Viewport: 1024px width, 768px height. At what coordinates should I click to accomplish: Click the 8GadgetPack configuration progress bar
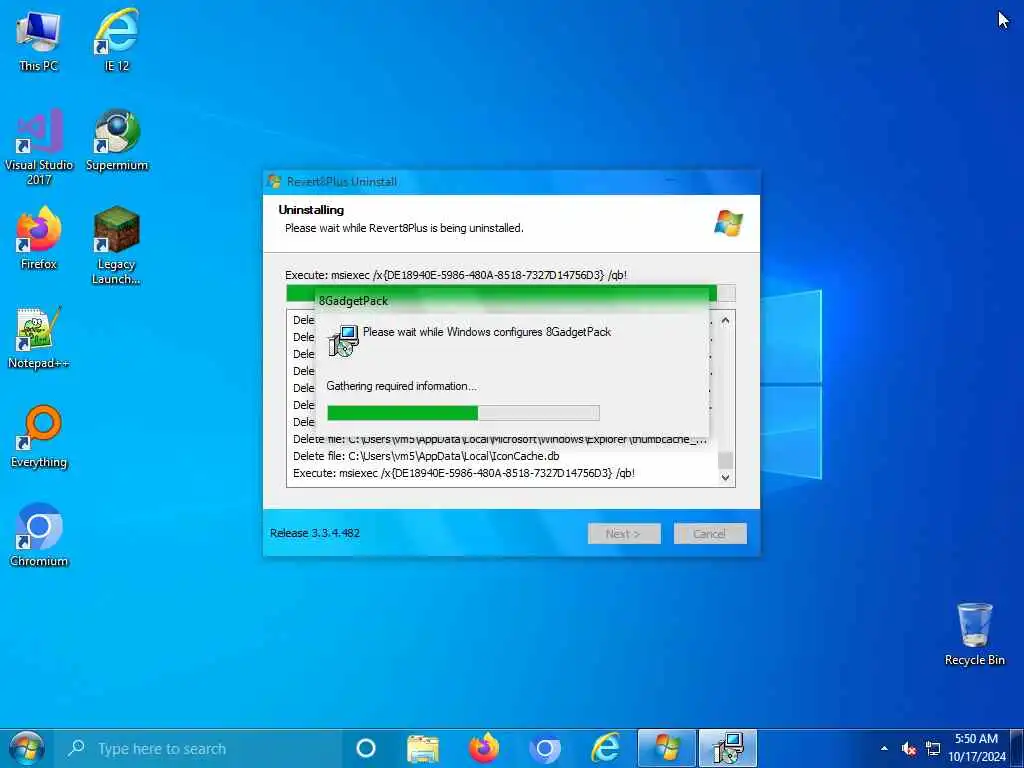click(463, 413)
